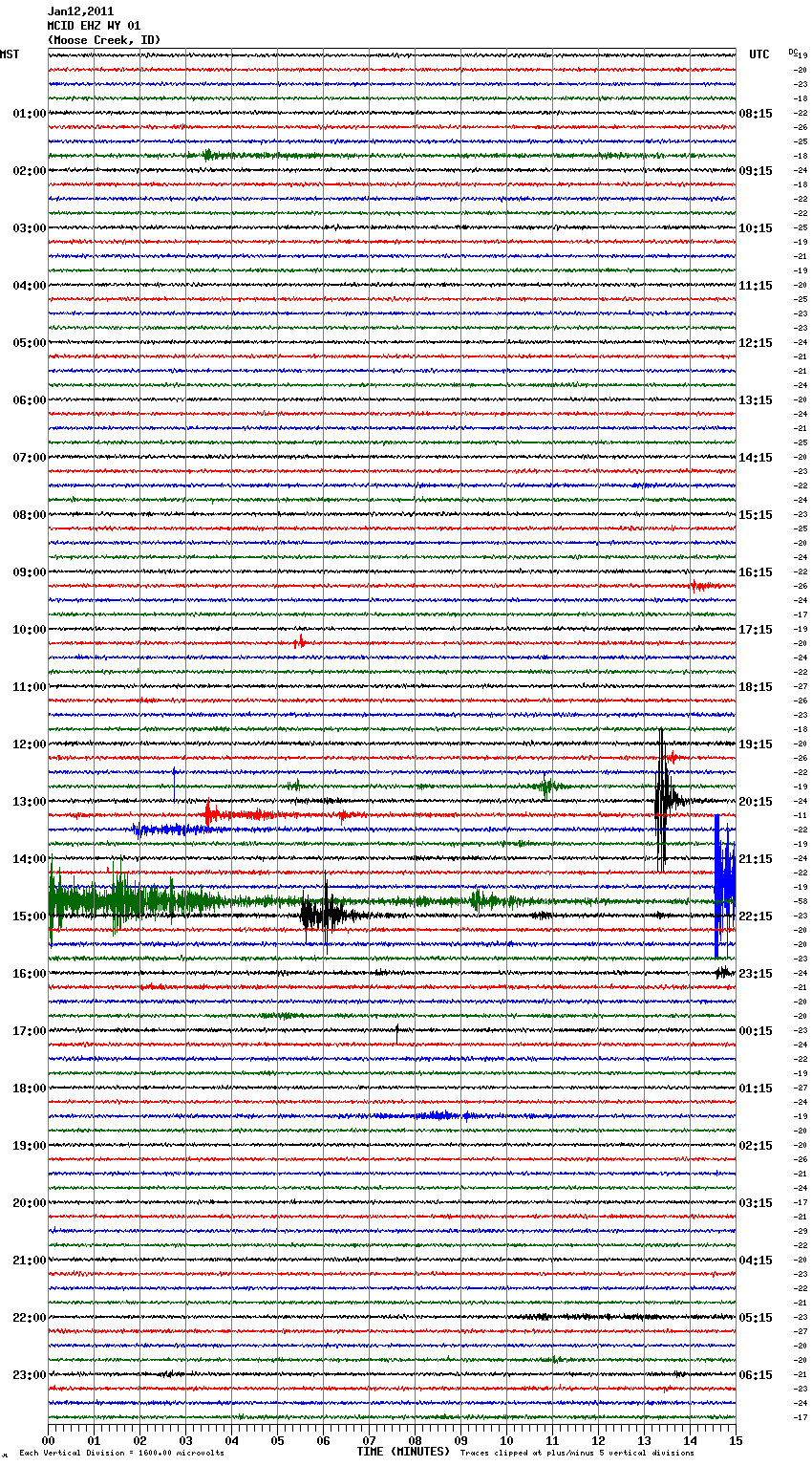Click the UTC row label "16:15"
The height and width of the screenshot is (1466, 812).
click(x=756, y=572)
